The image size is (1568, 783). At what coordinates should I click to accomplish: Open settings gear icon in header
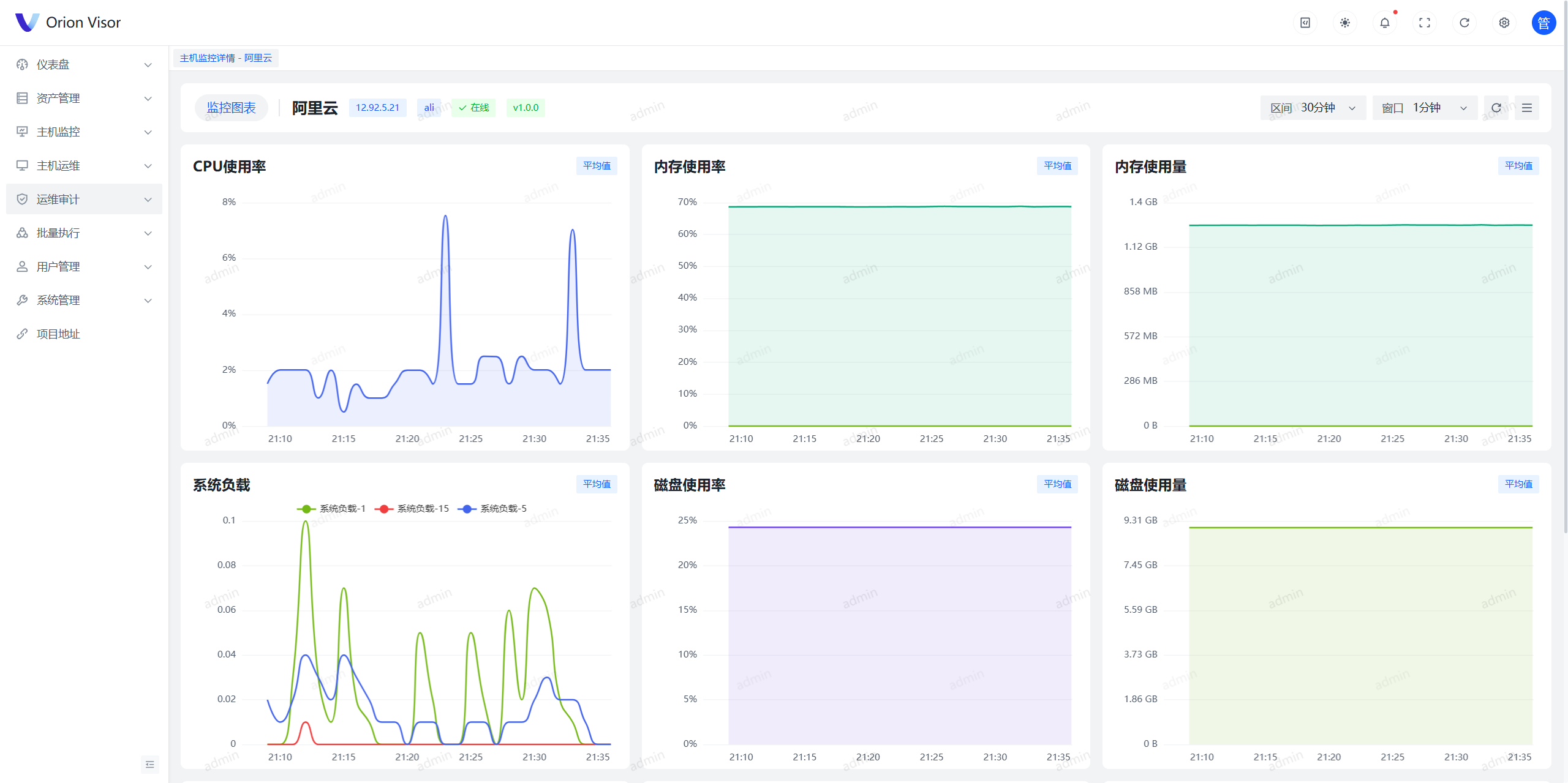(1504, 23)
